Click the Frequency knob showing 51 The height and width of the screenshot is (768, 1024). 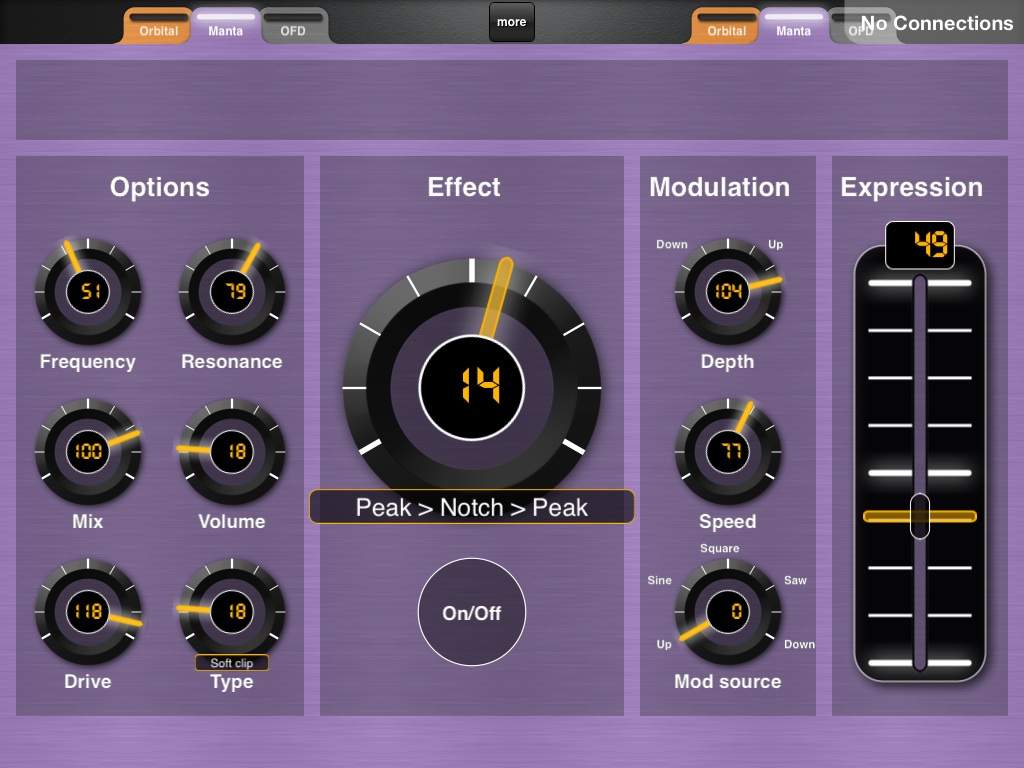88,291
